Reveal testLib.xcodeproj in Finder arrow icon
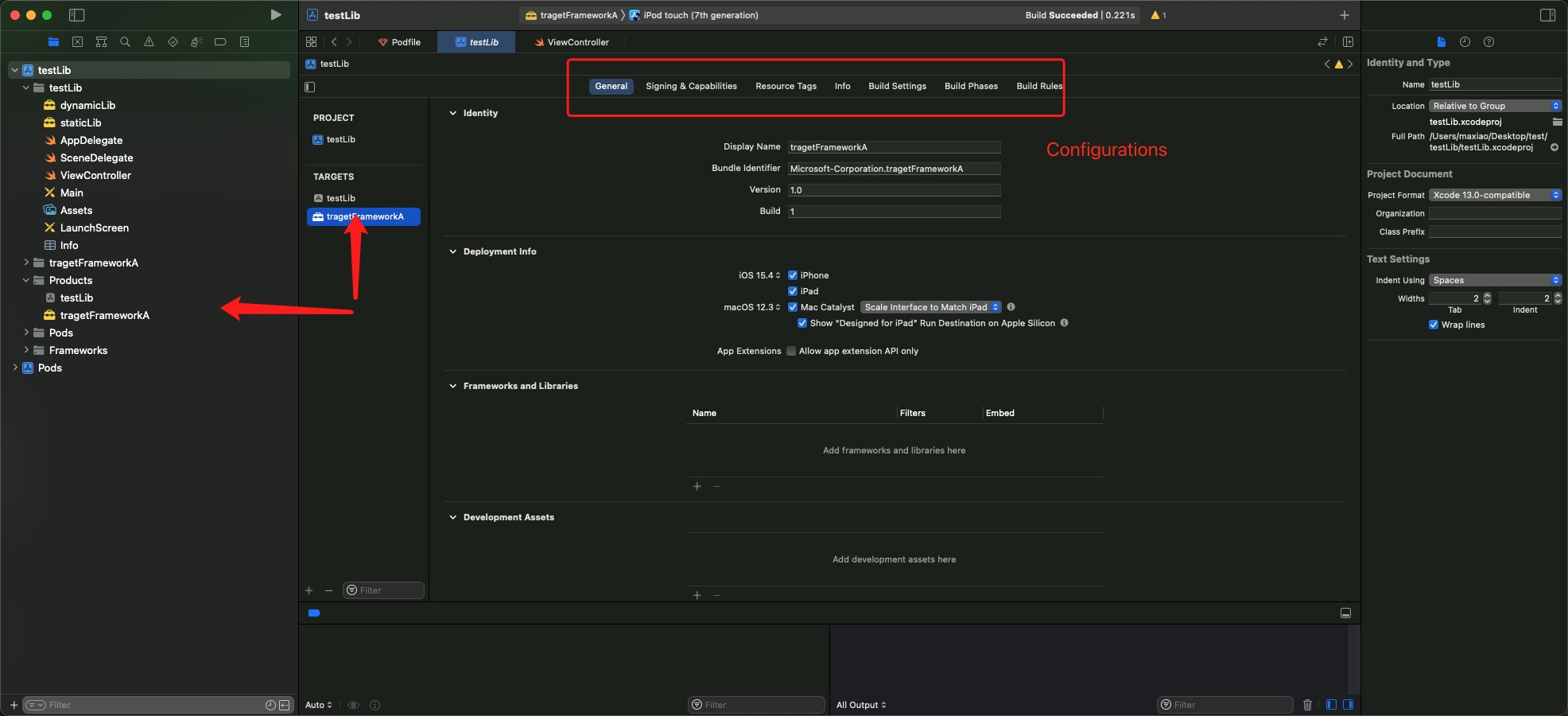 click(x=1554, y=147)
